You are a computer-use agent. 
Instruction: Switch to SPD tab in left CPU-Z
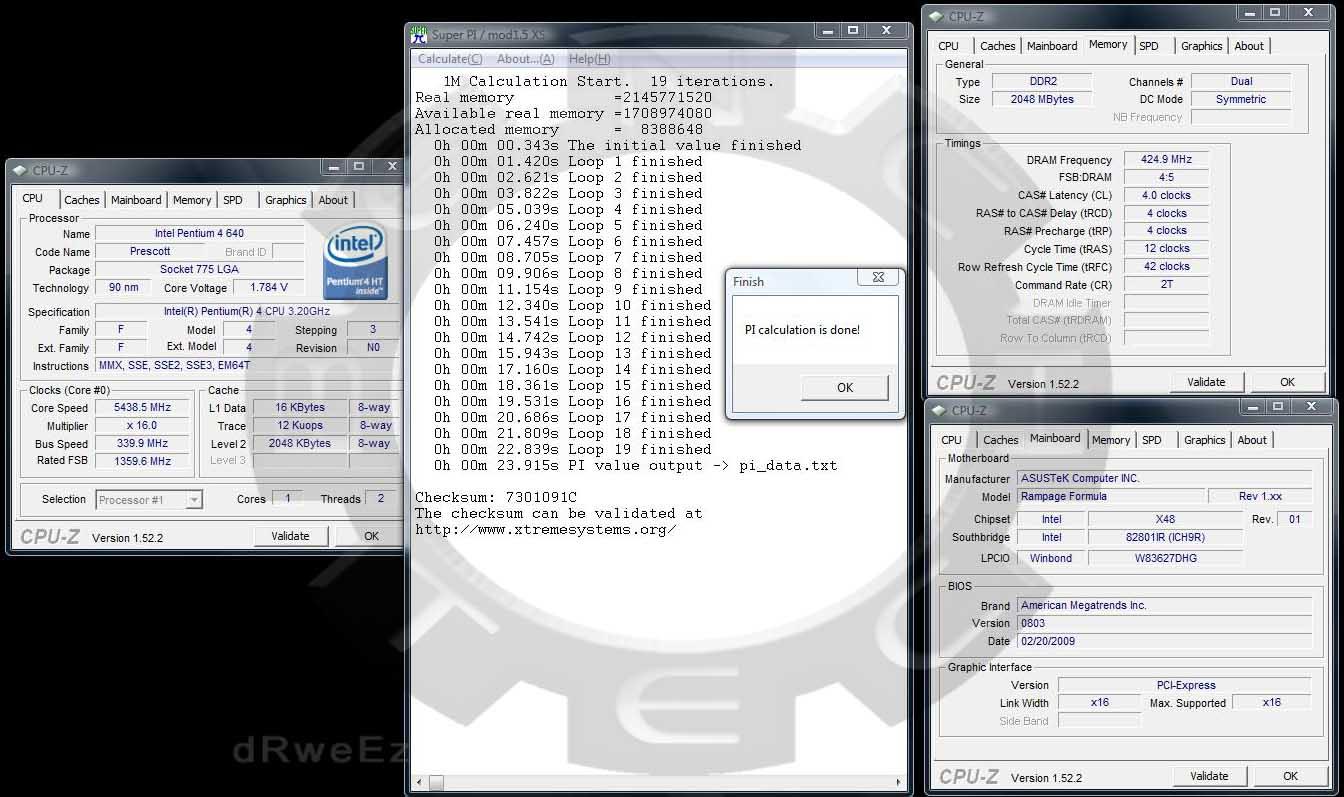(x=233, y=200)
